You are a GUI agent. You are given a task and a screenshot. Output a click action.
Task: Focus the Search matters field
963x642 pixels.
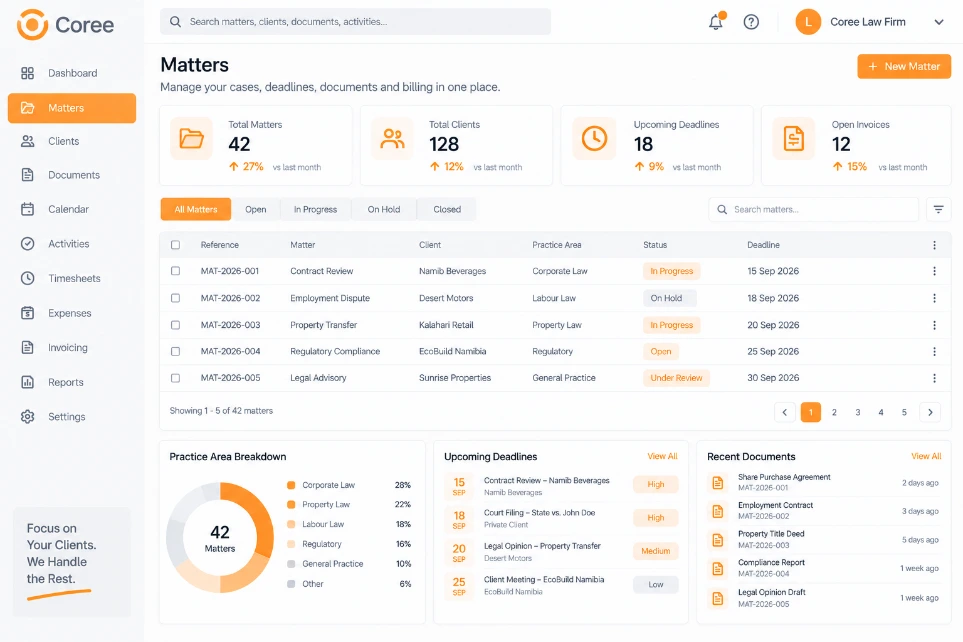(813, 209)
